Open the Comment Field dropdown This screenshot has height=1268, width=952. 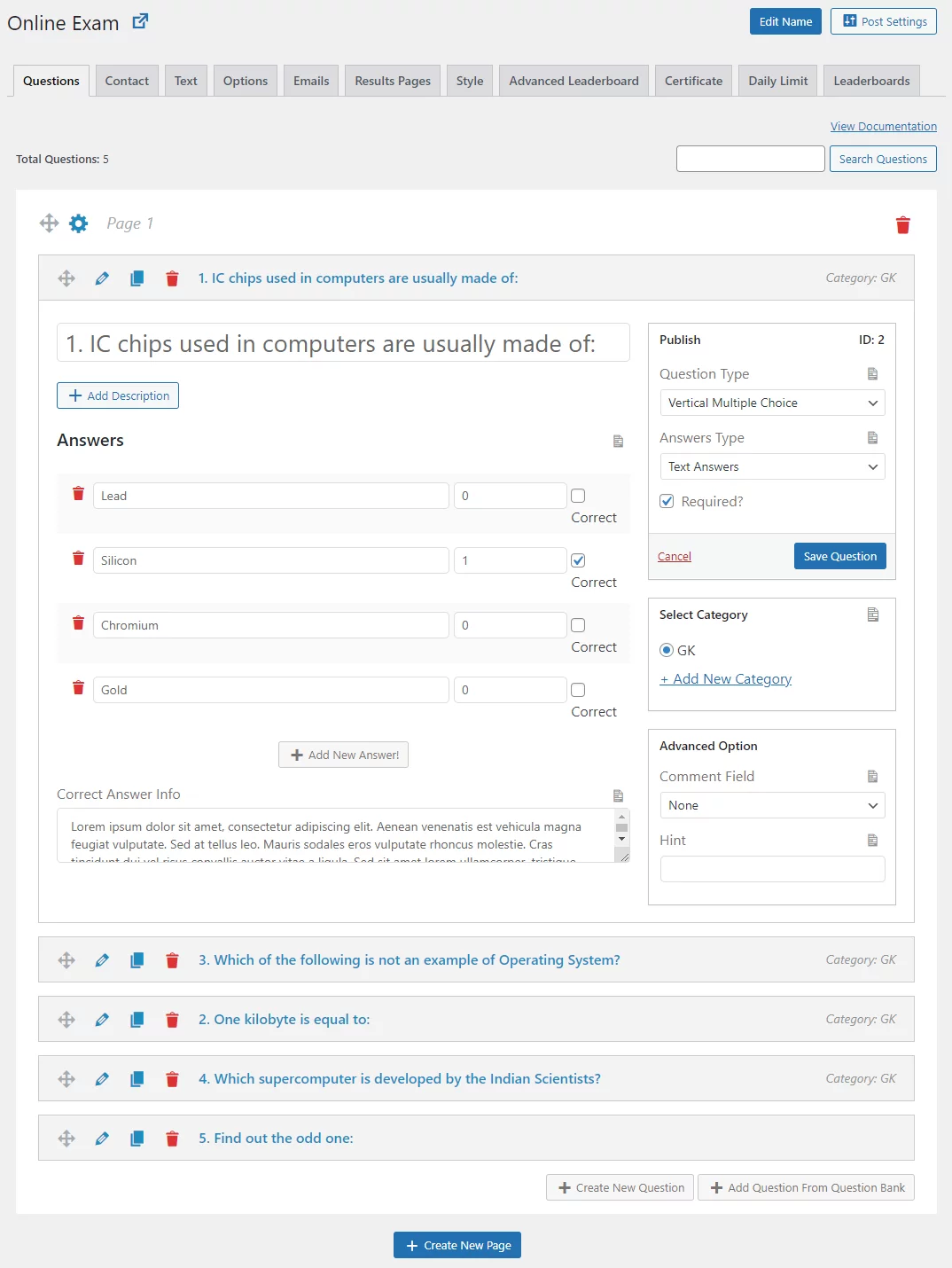771,805
